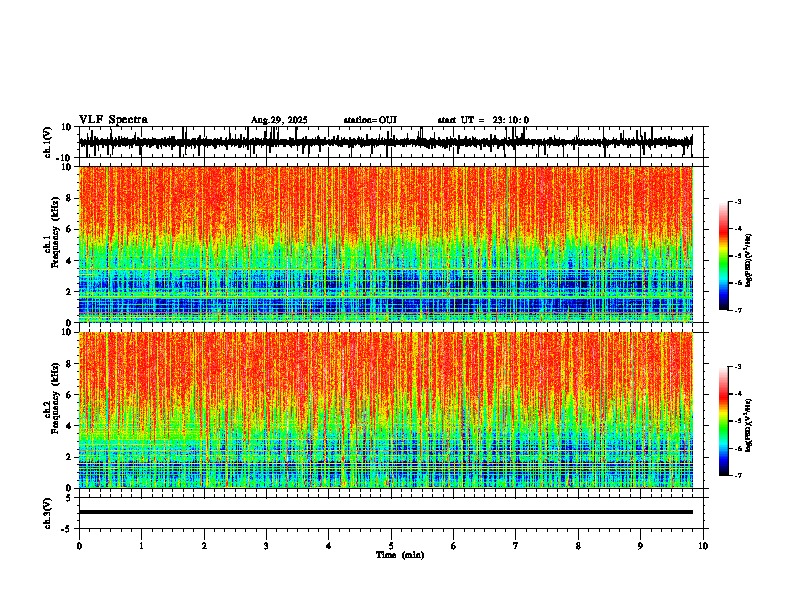This screenshot has width=792, height=612.
Task: Click the 1 minute tick label
Action: 141,546
